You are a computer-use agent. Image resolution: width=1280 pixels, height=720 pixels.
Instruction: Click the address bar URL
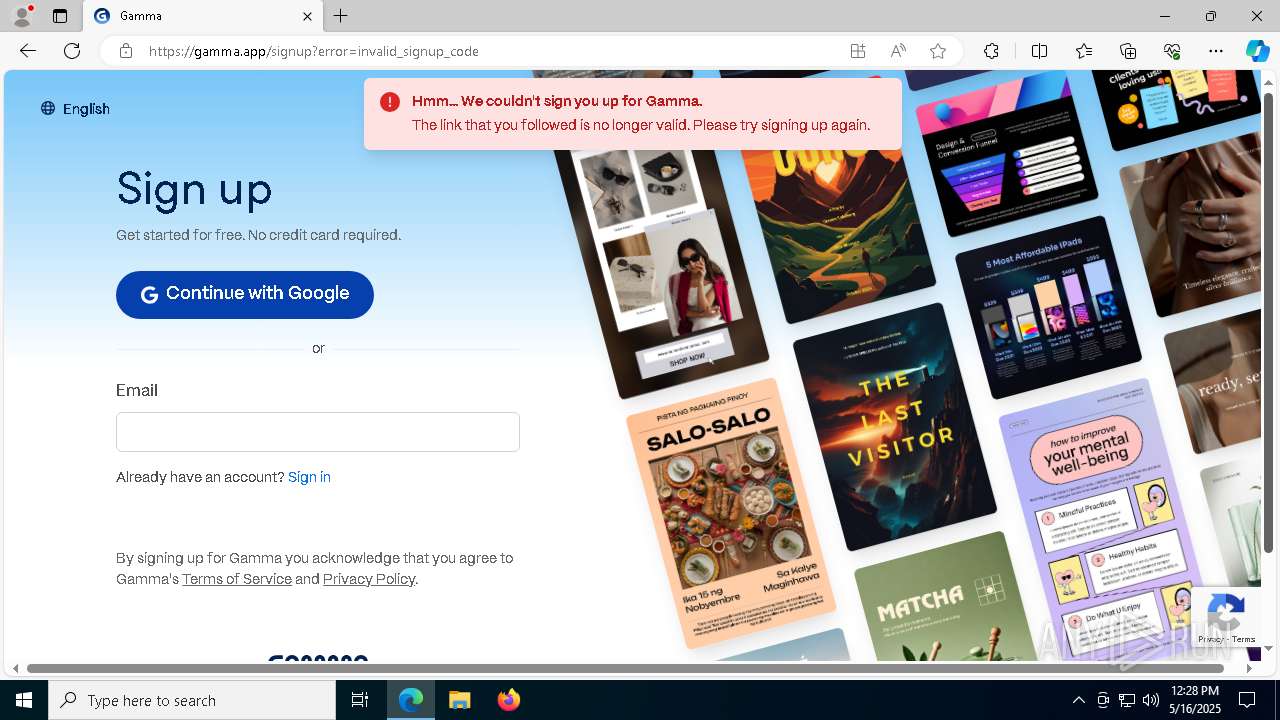(314, 51)
